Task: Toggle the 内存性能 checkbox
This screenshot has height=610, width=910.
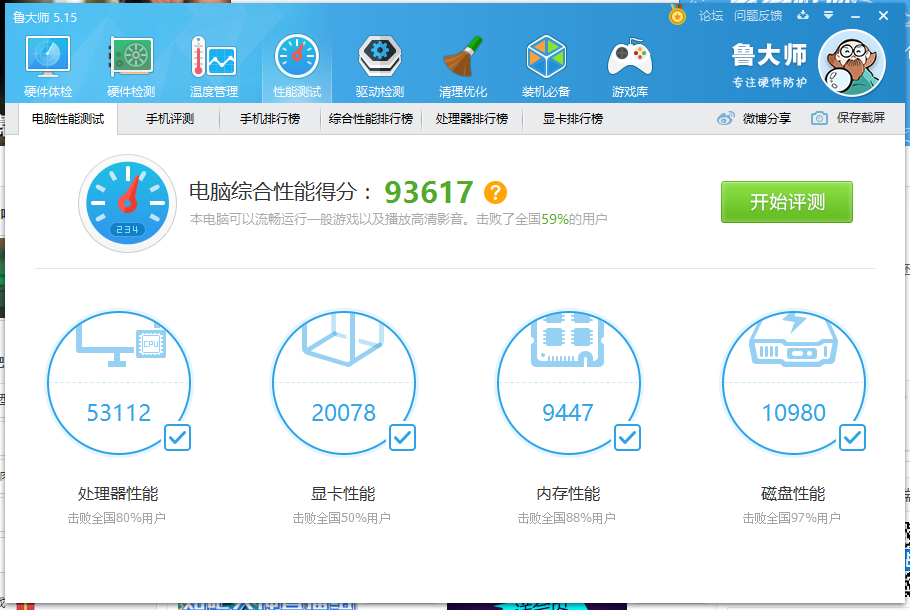Action: (x=627, y=438)
